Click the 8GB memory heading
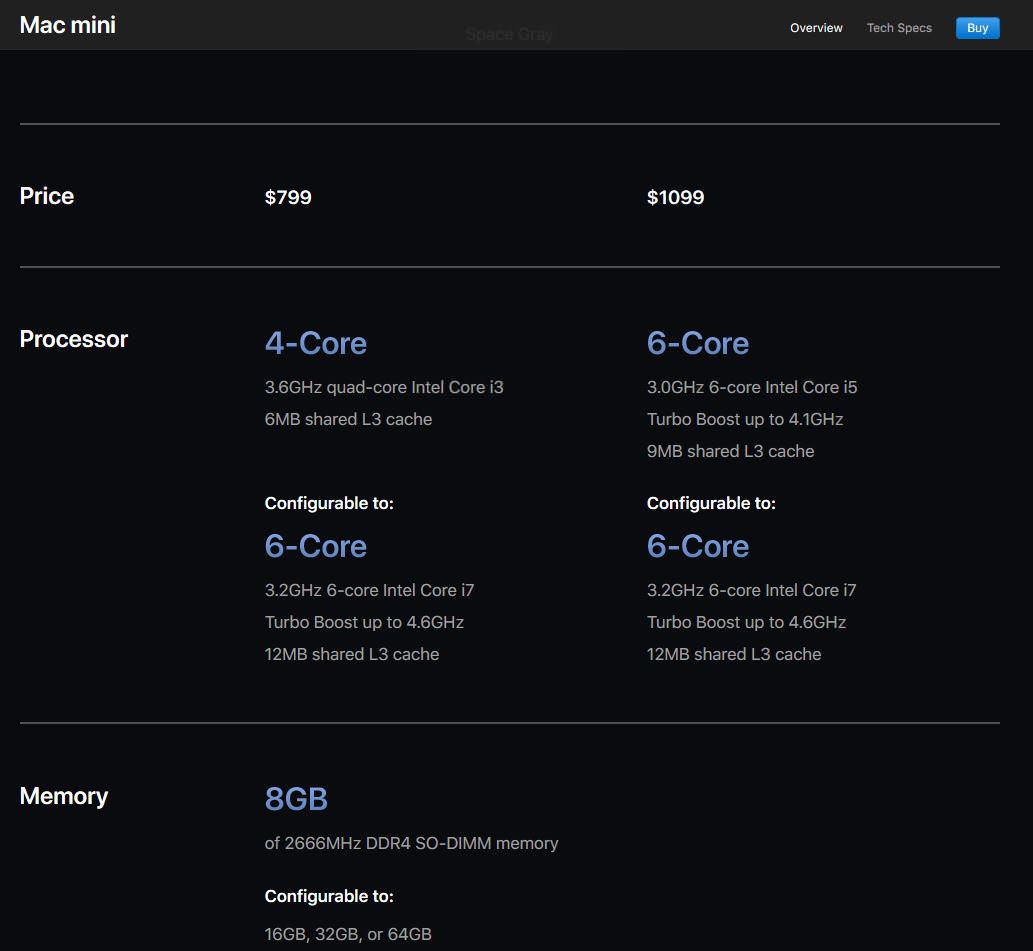Viewport: 1033px width, 951px height. coord(296,799)
